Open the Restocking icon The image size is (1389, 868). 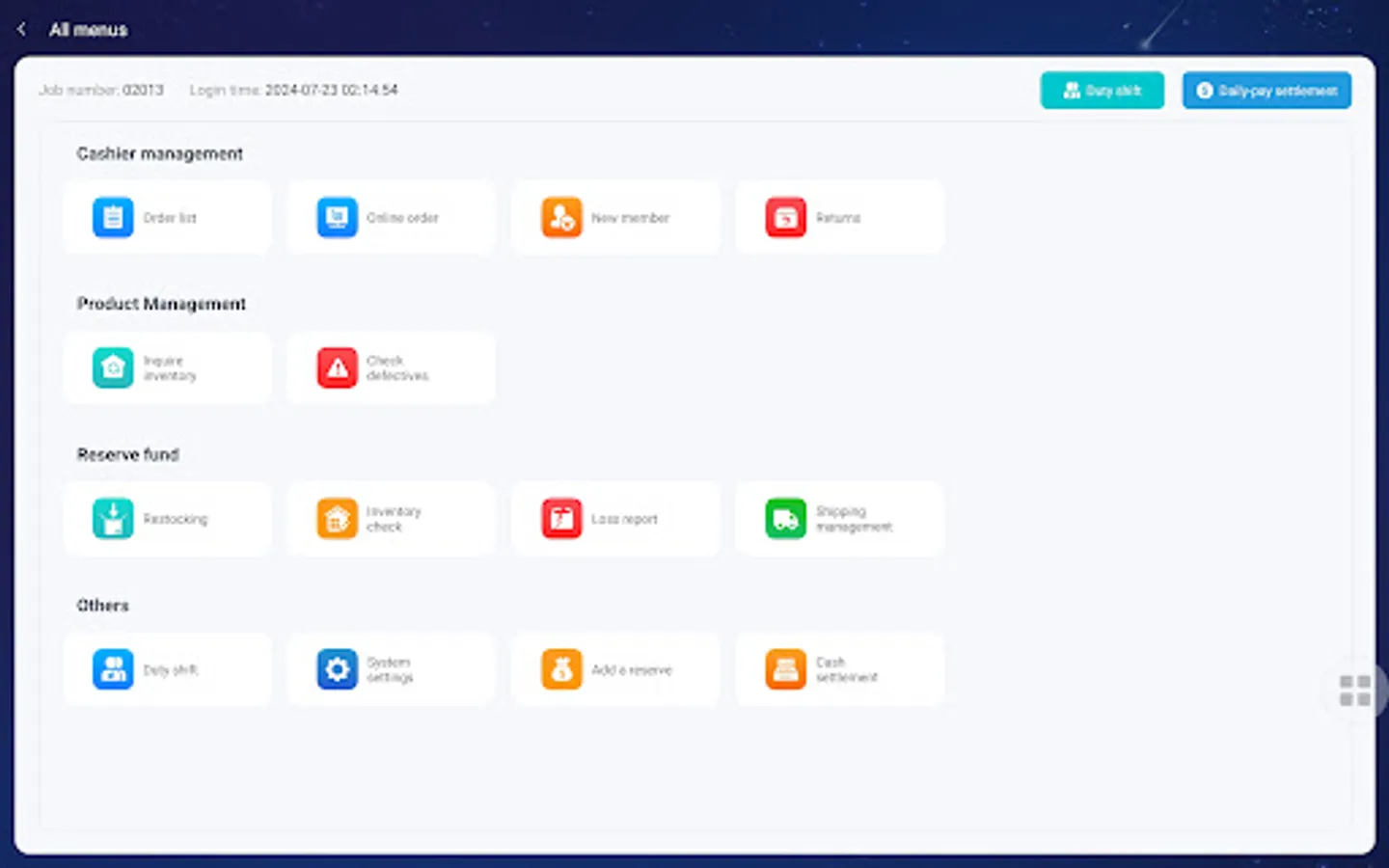[113, 518]
